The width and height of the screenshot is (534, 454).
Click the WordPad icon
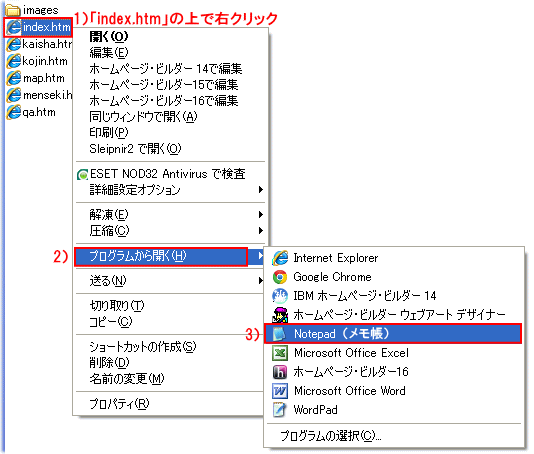click(x=280, y=410)
